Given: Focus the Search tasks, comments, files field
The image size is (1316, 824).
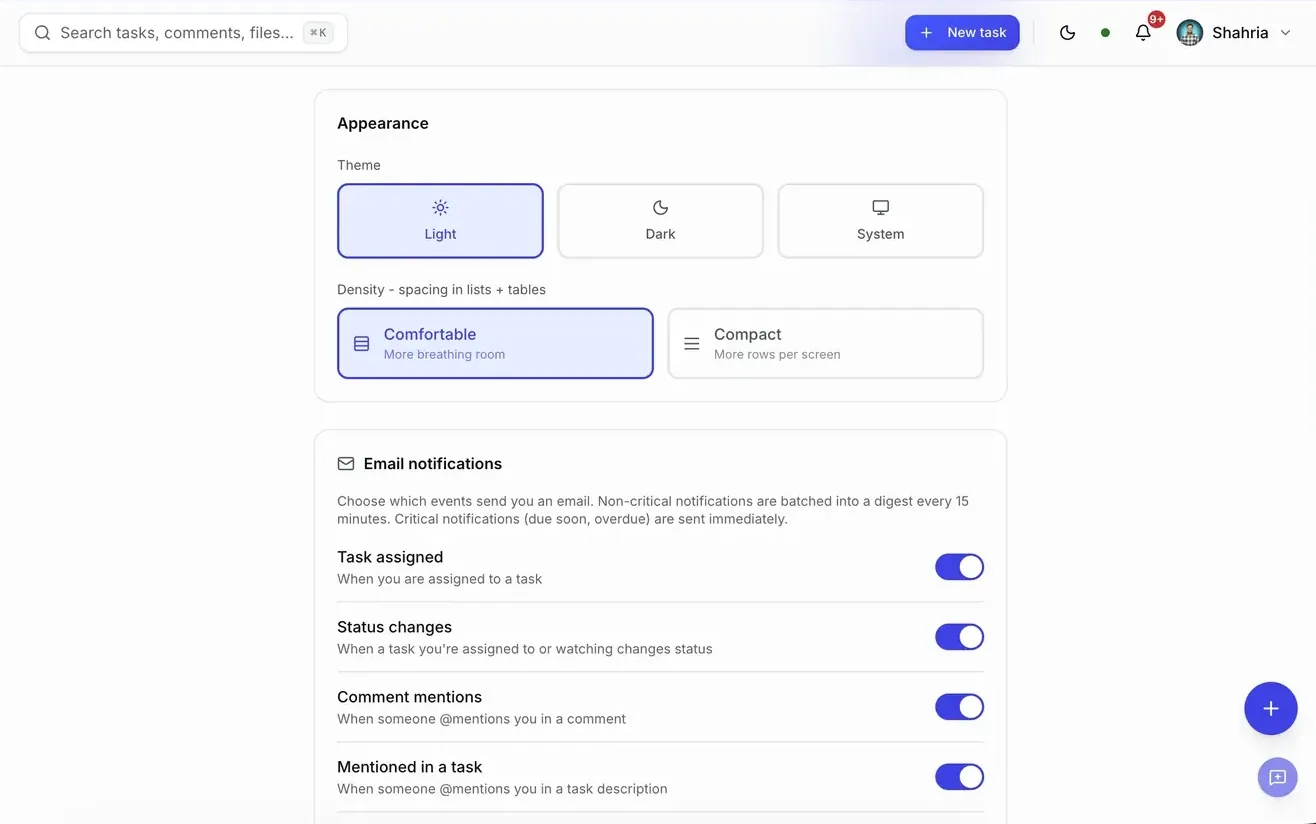Looking at the screenshot, I should click(183, 33).
